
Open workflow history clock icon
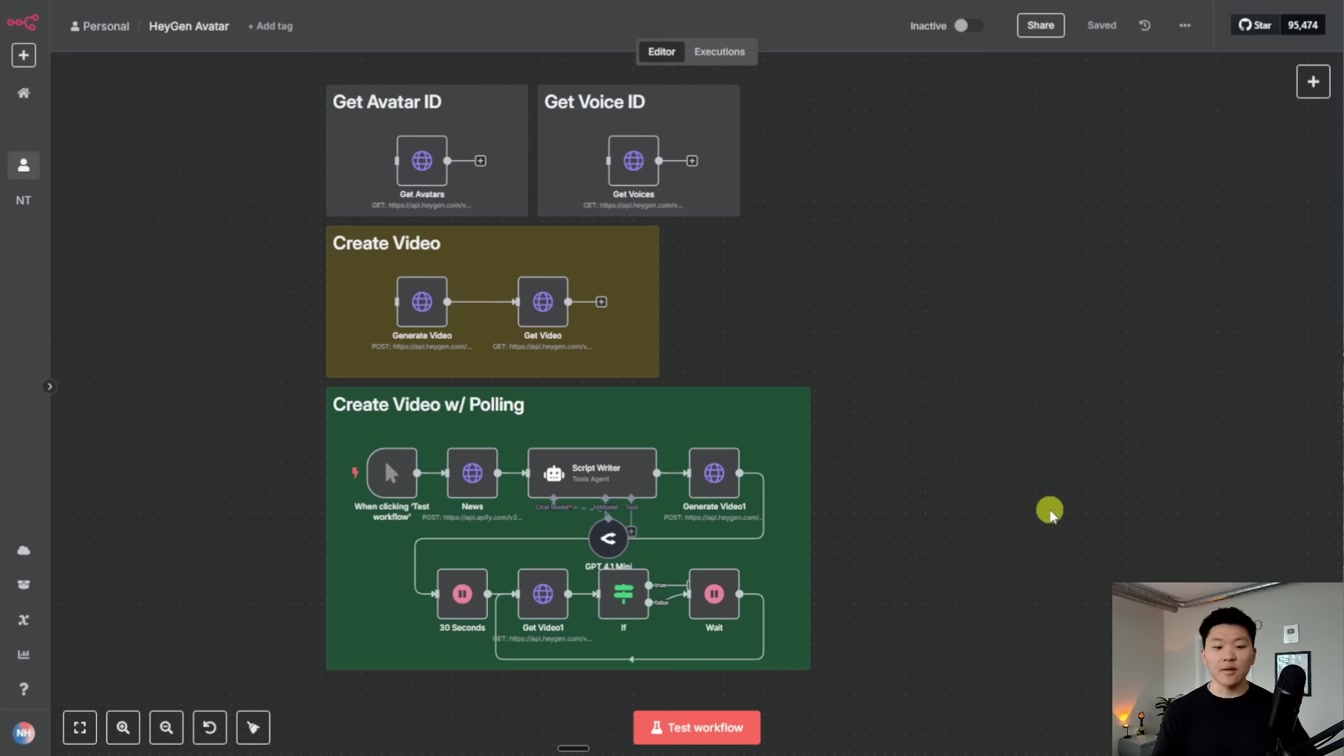(1145, 26)
